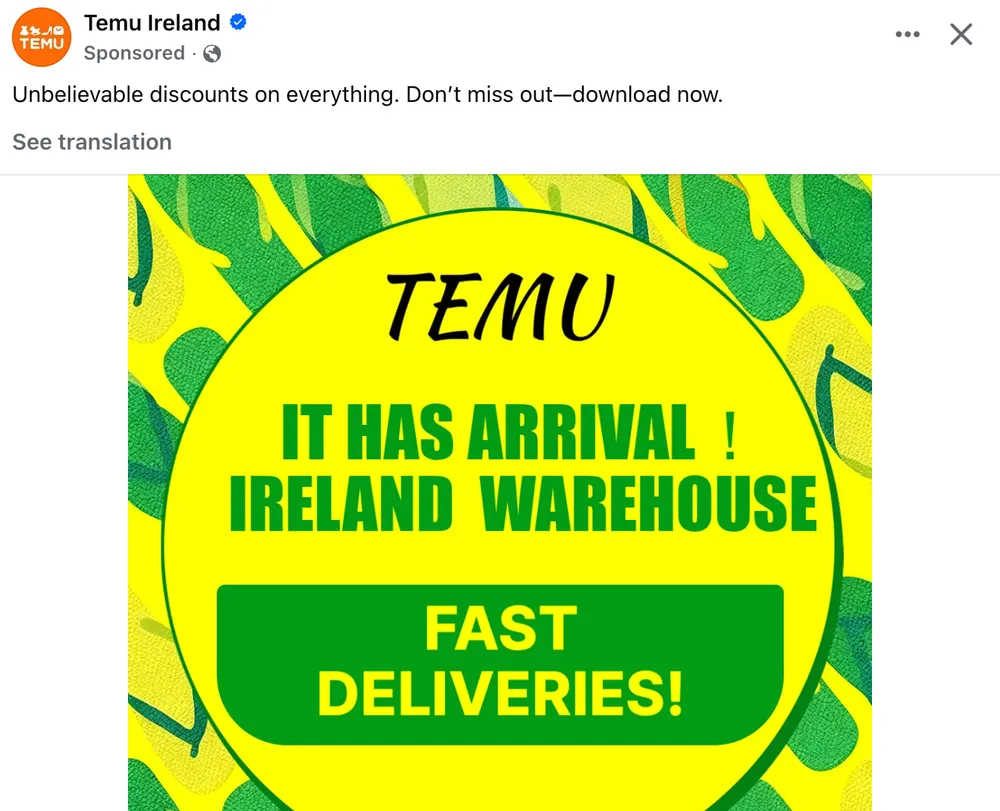Click the word DELIVERIES! in the green banner
Viewport: 1000px width, 811px height.
[500, 692]
